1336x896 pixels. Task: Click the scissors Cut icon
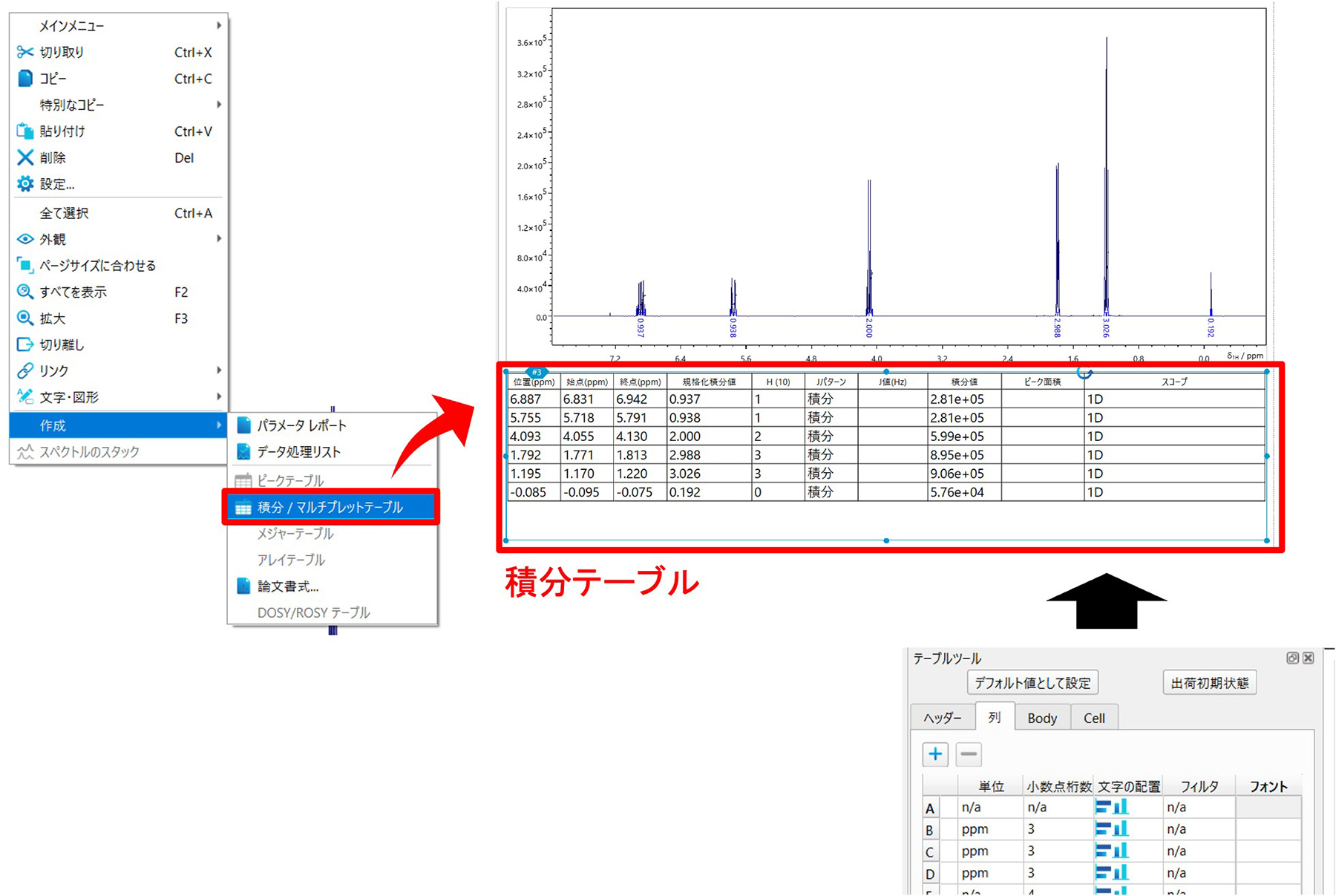point(25,52)
